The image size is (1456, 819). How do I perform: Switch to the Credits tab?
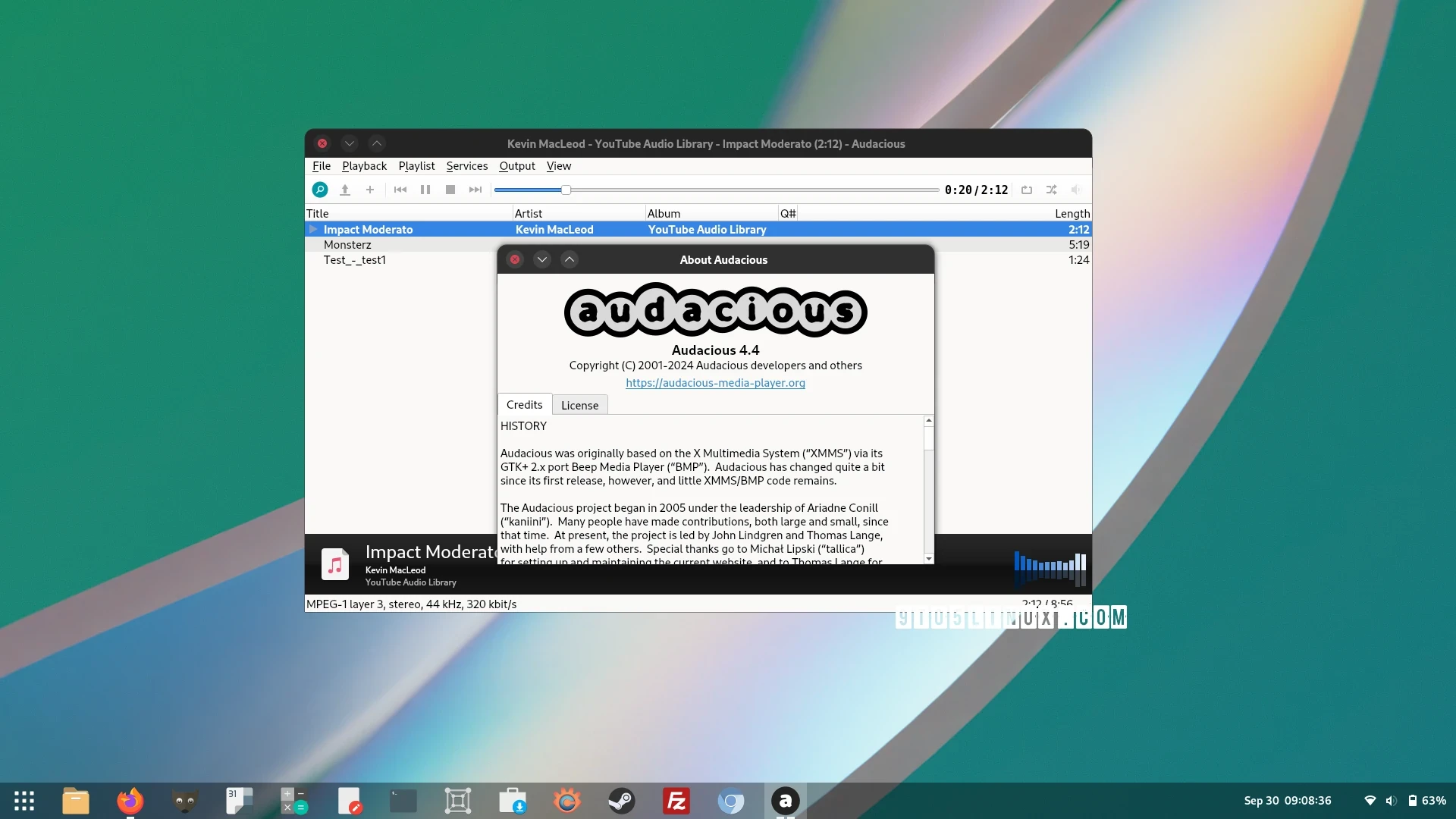[x=525, y=405]
